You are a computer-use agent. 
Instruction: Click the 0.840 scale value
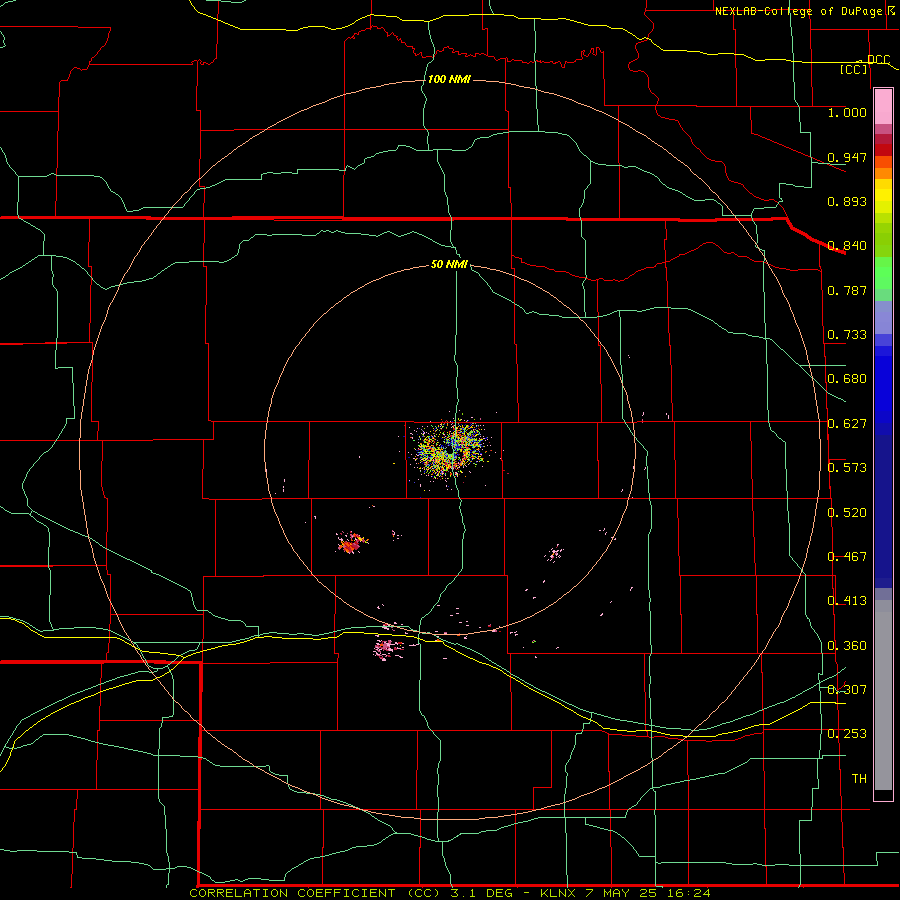847,246
